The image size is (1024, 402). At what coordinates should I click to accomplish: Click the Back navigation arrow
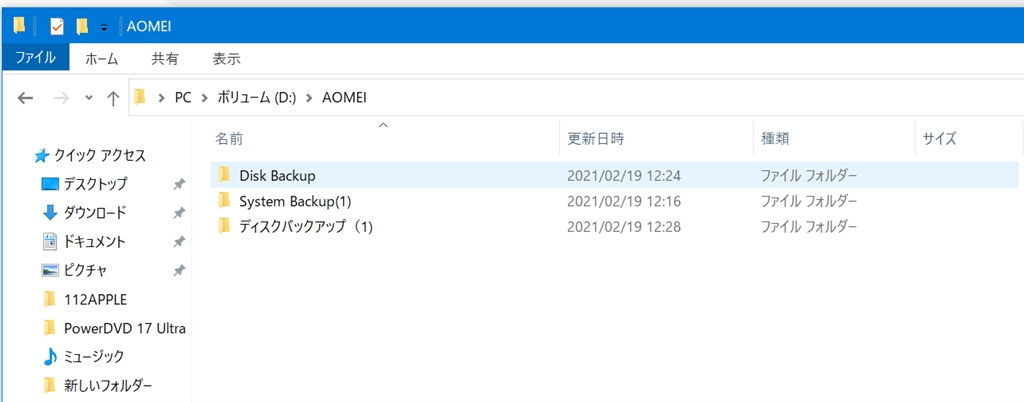pos(26,98)
